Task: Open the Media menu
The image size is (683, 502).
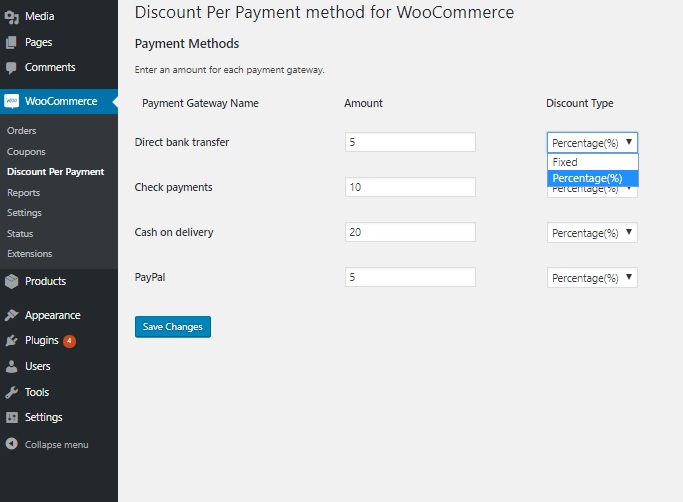Action: tap(40, 17)
